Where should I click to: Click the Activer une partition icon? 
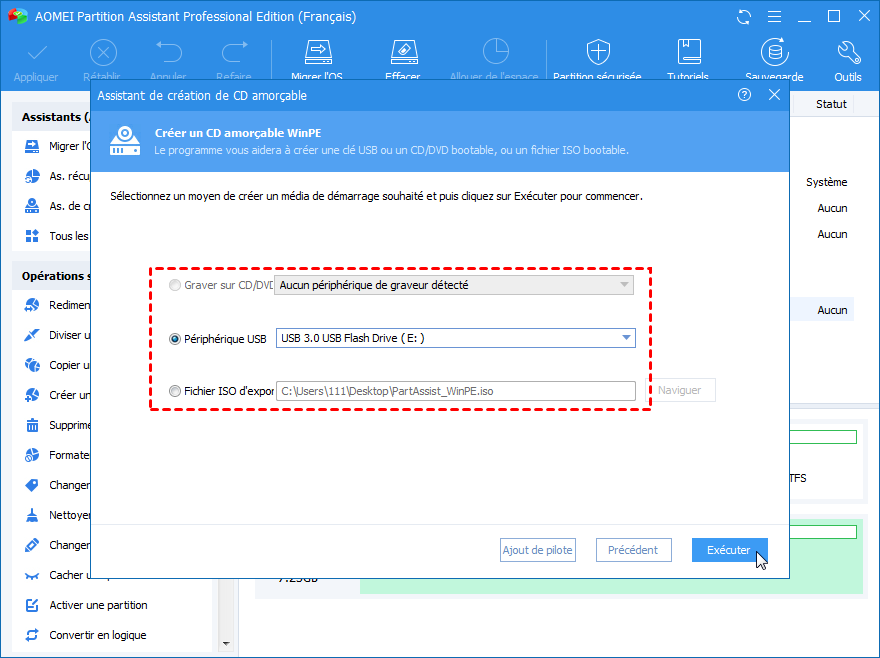pos(32,605)
